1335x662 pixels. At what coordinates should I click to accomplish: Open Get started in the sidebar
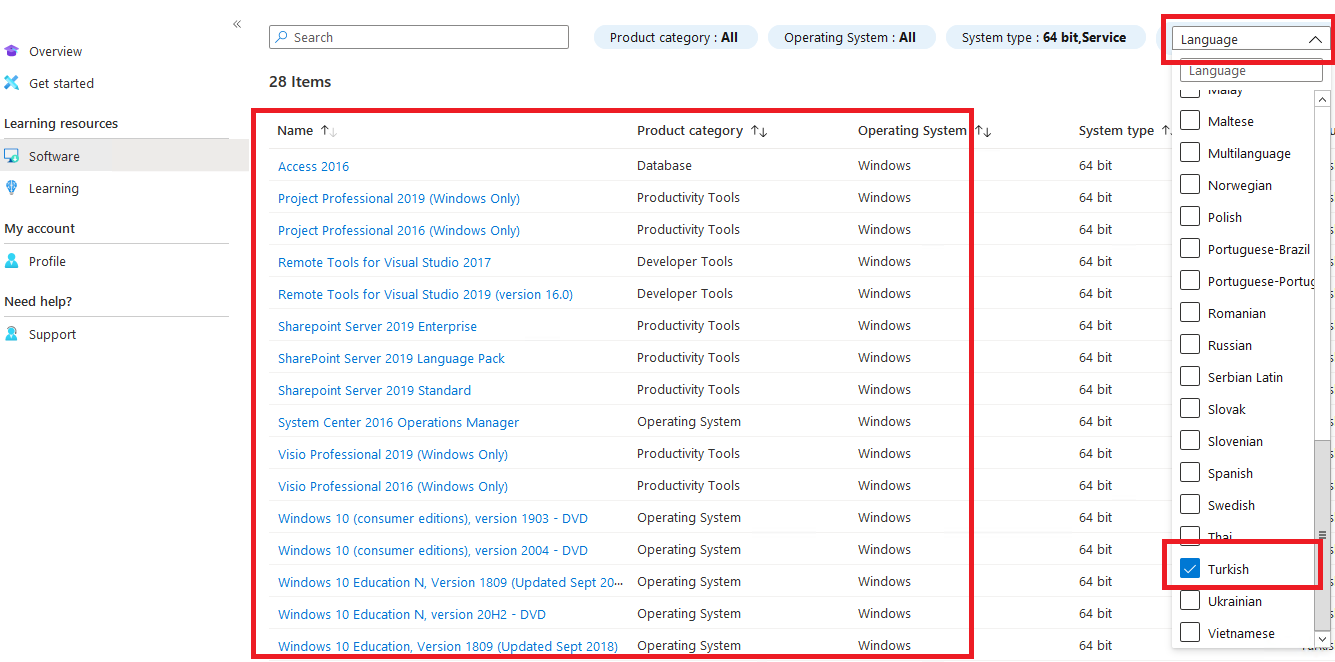[x=61, y=83]
